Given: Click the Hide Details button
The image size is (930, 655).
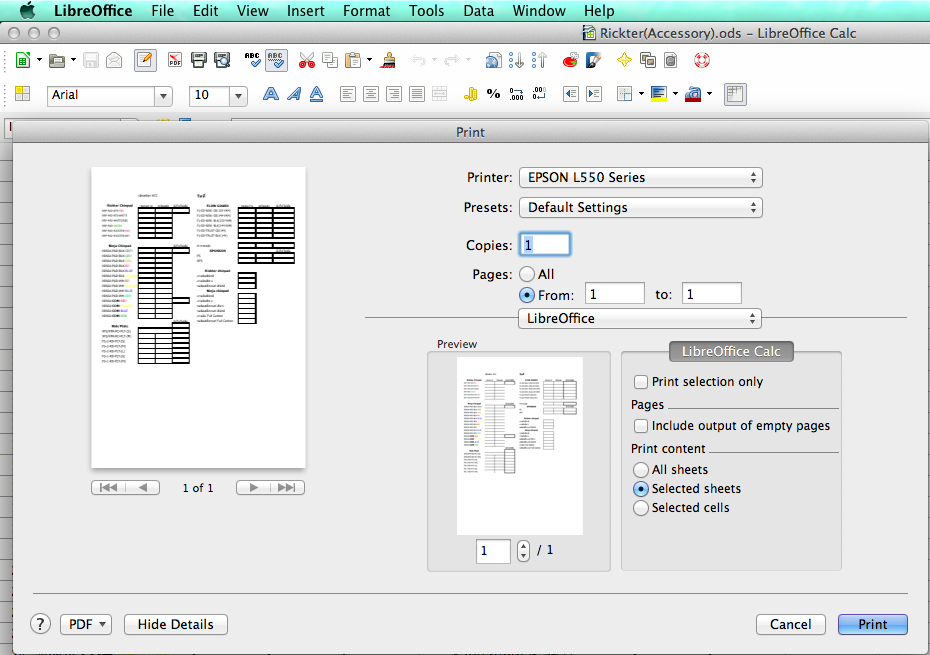Looking at the screenshot, I should [176, 624].
